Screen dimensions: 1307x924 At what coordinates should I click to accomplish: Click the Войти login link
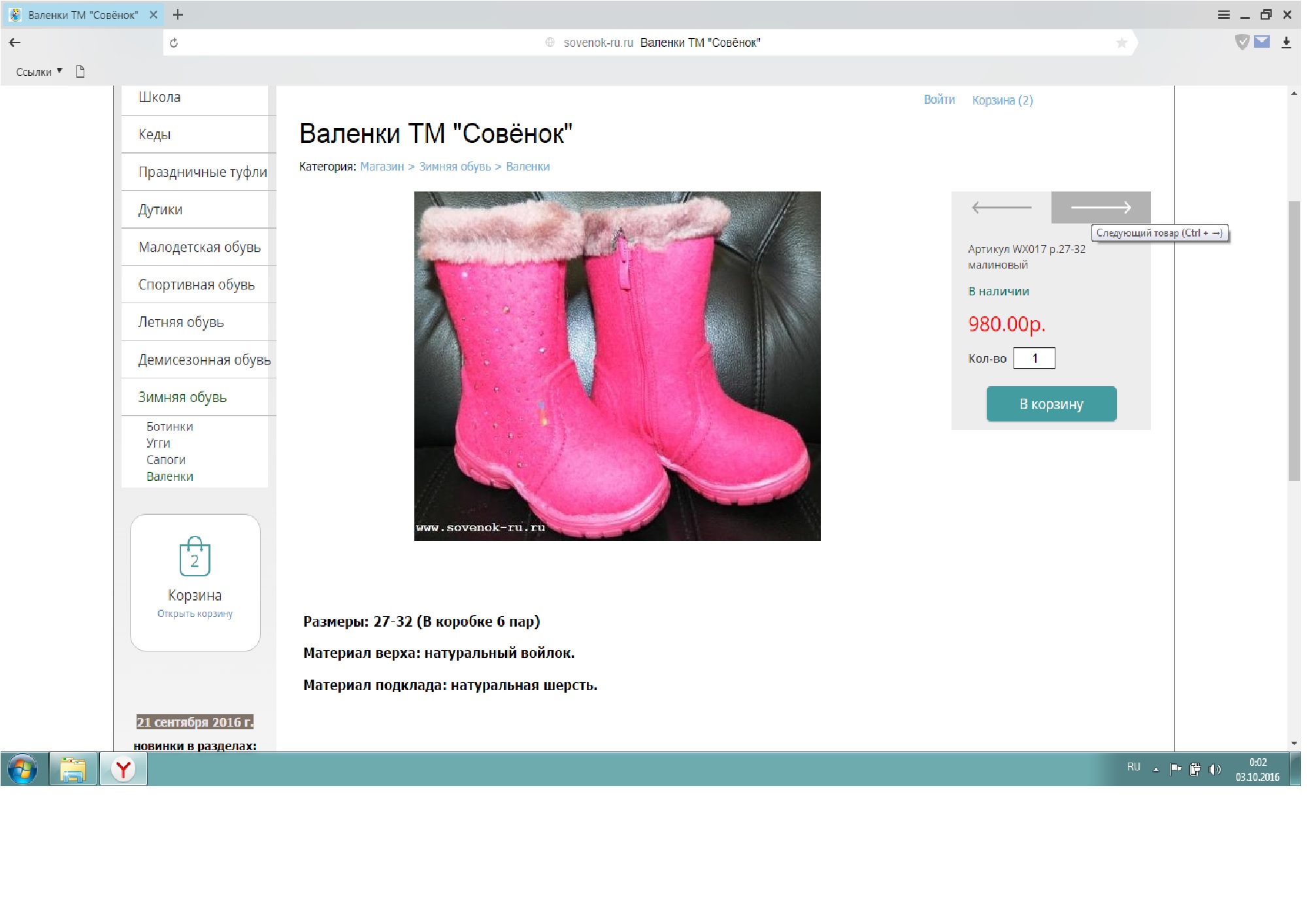939,99
